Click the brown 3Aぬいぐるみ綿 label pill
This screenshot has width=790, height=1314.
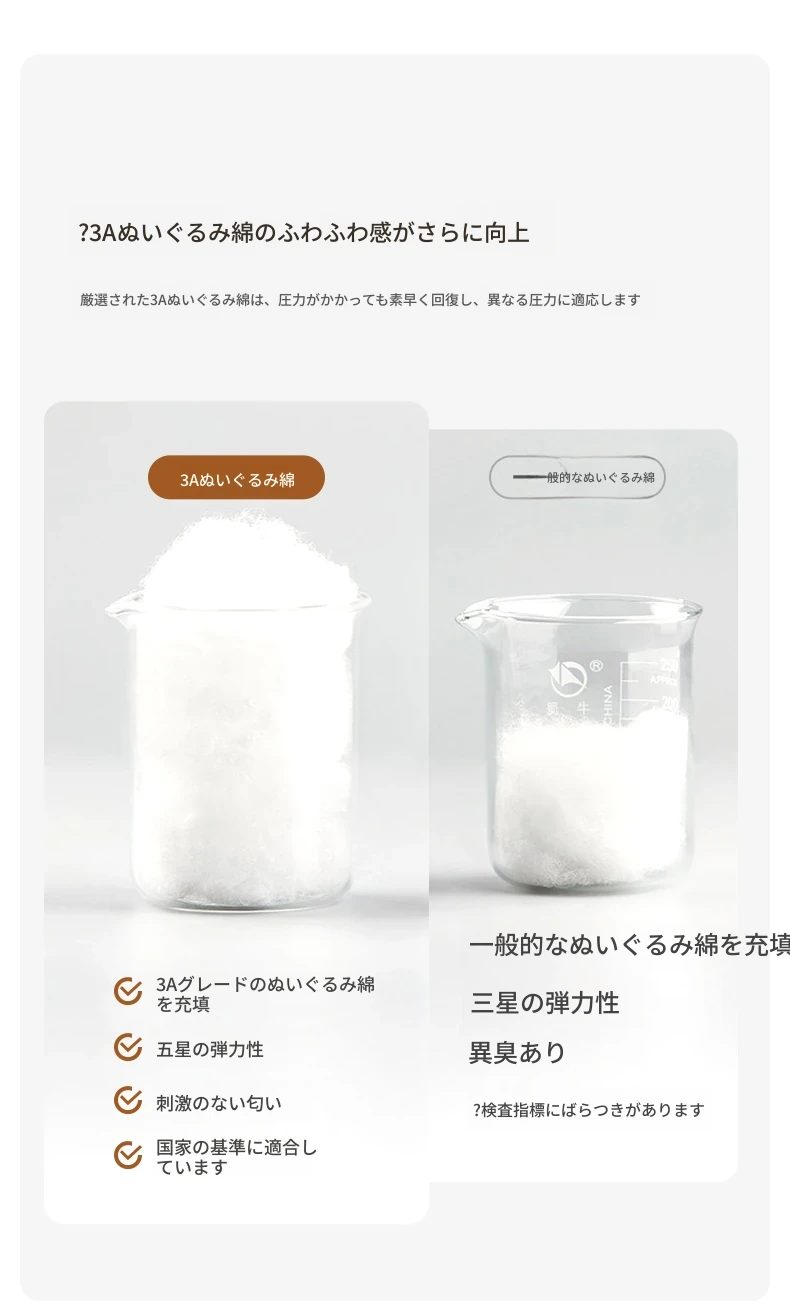click(x=237, y=478)
